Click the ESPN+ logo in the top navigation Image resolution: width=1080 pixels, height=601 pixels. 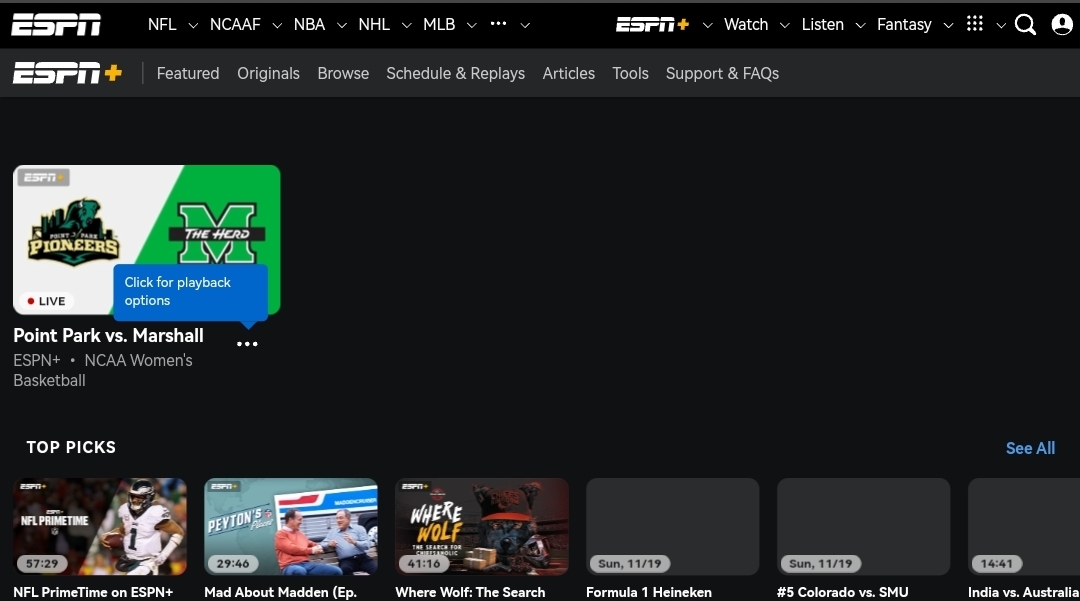pos(652,25)
